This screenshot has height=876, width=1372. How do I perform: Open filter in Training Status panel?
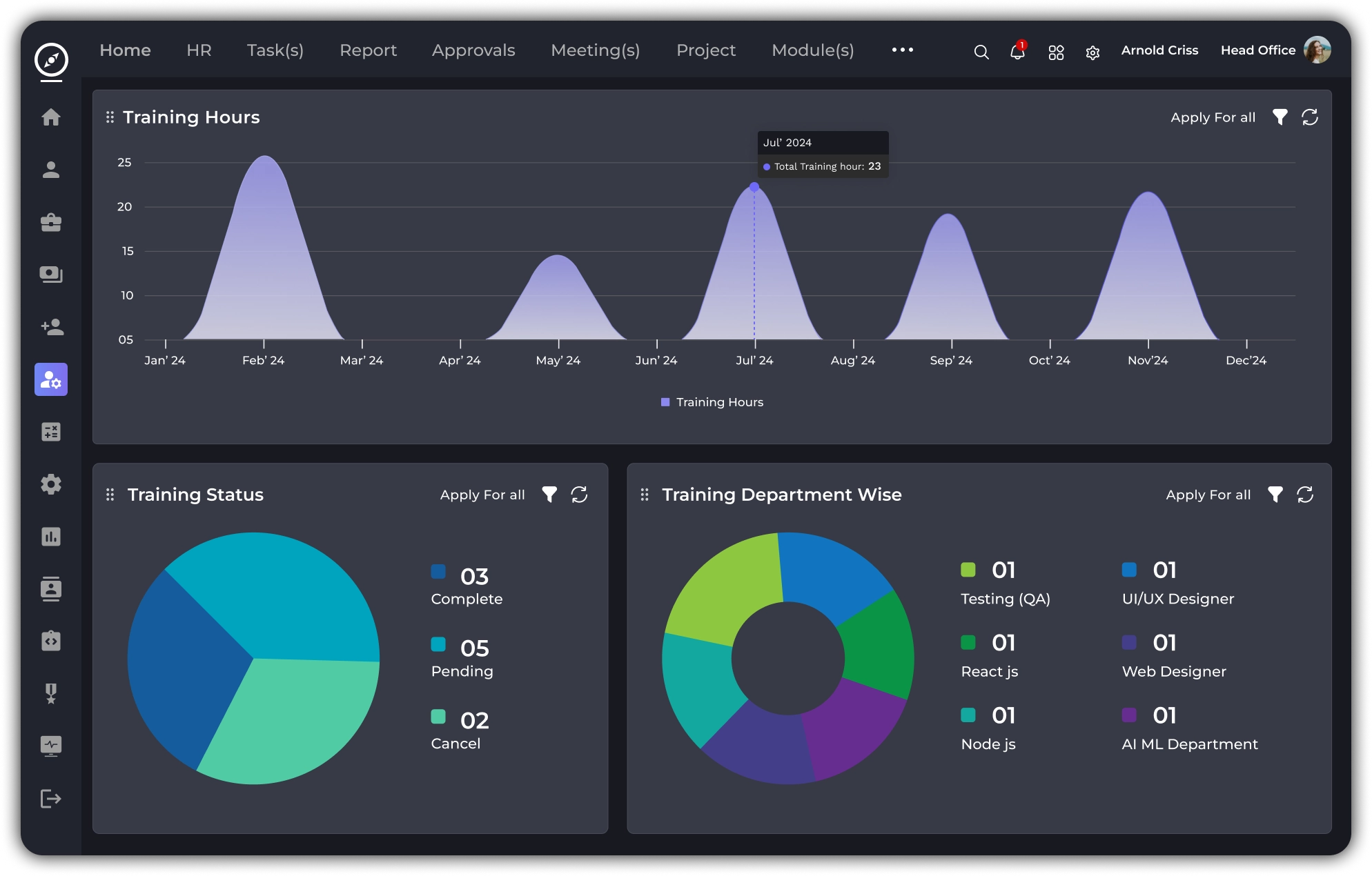549,495
